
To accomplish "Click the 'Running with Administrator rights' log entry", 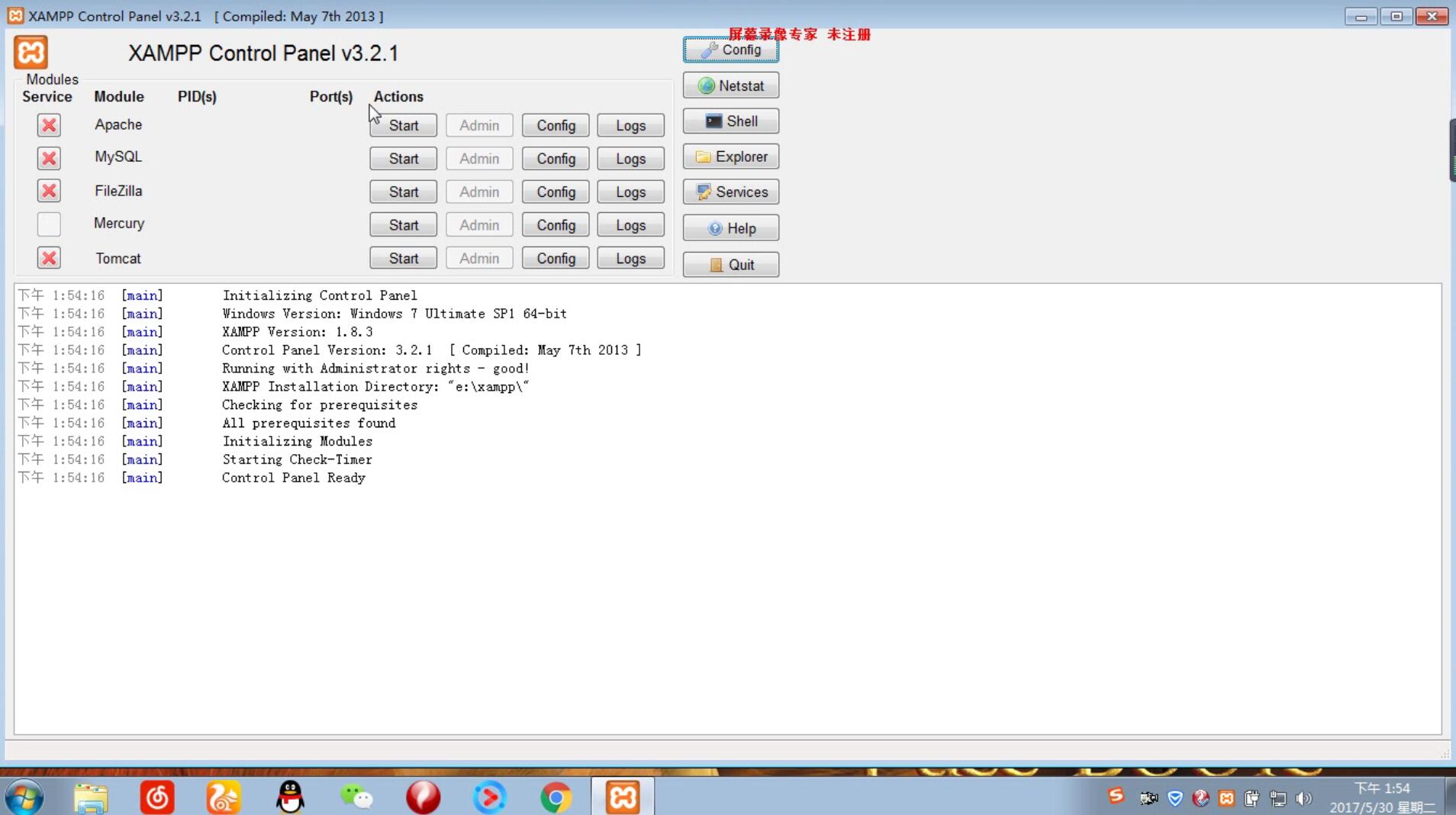I will click(375, 369).
